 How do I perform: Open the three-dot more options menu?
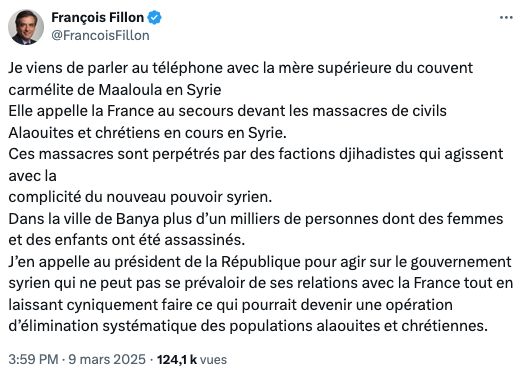click(x=506, y=18)
